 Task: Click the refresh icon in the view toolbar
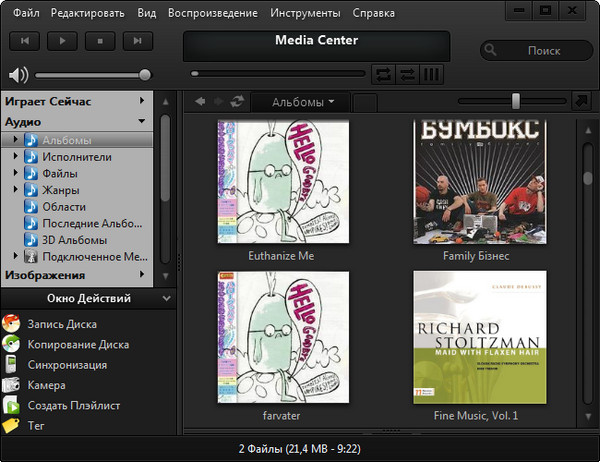(x=236, y=102)
